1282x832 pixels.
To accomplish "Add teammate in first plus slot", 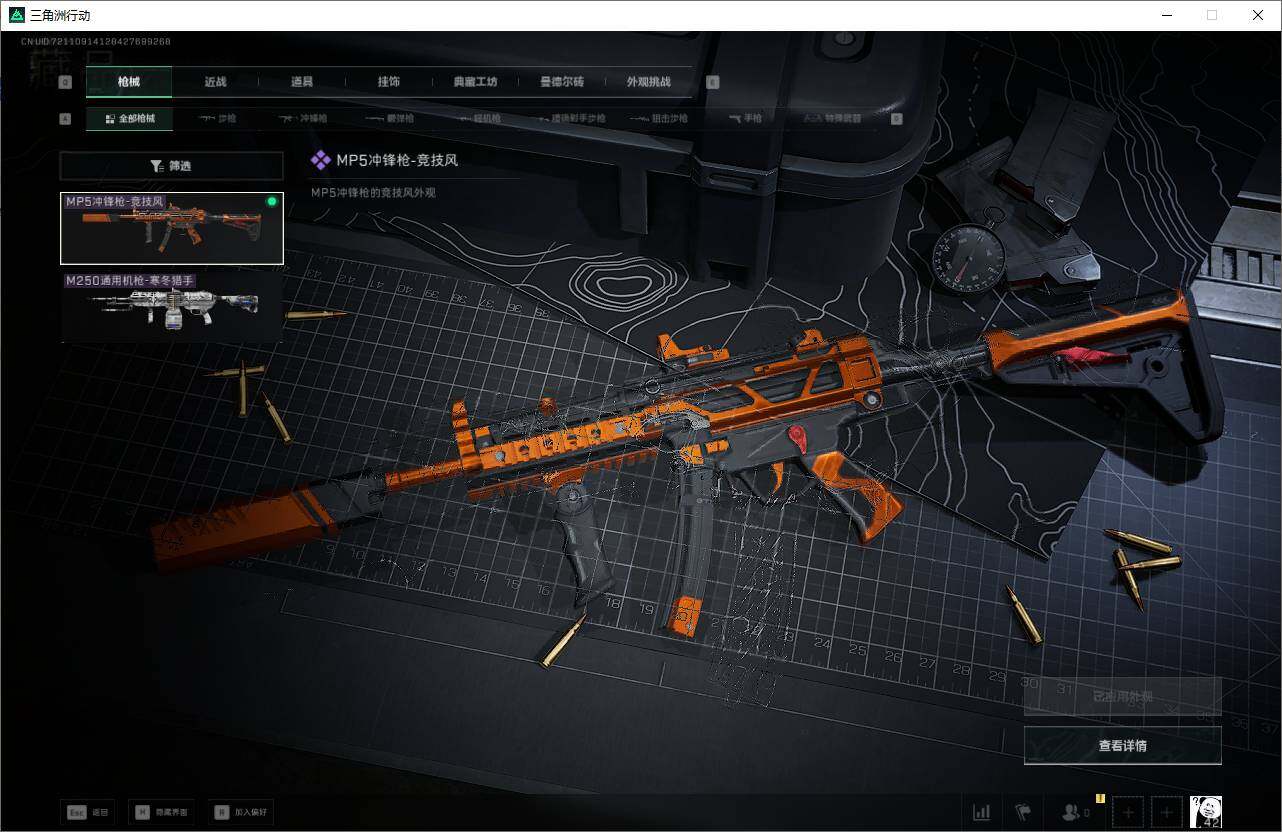I will click(x=1128, y=812).
